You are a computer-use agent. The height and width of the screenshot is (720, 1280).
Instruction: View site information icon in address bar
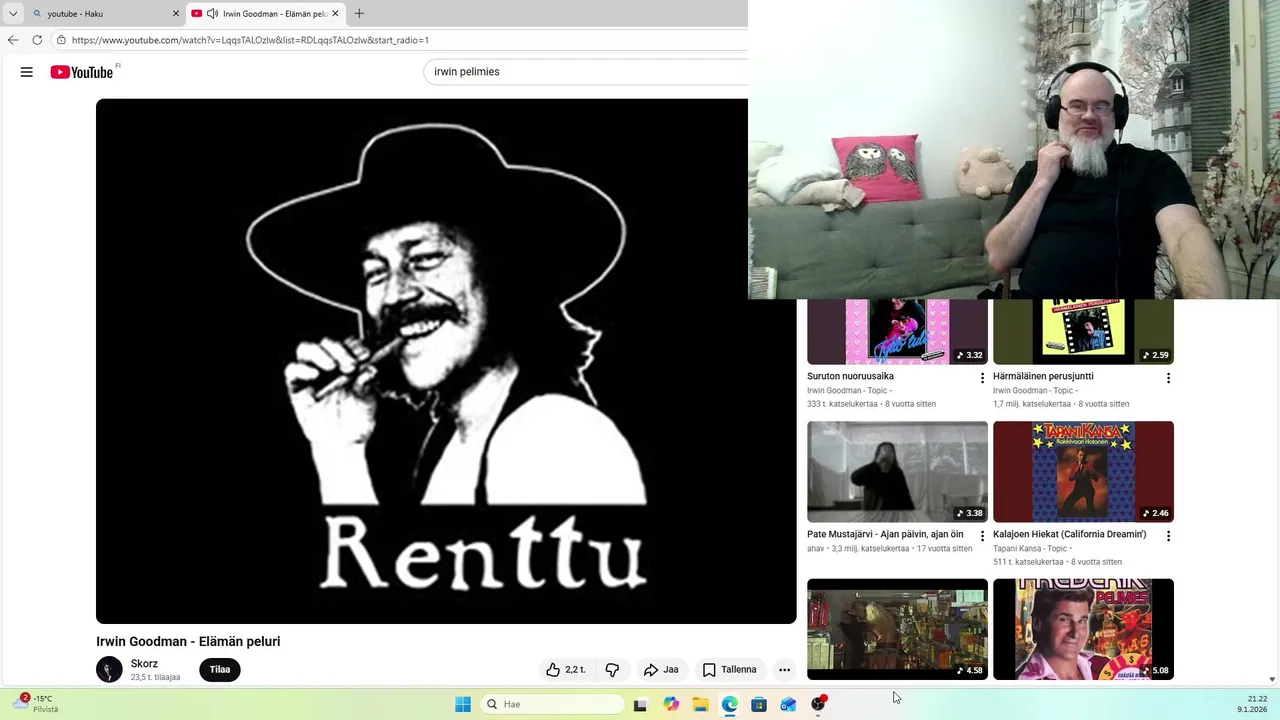point(61,40)
